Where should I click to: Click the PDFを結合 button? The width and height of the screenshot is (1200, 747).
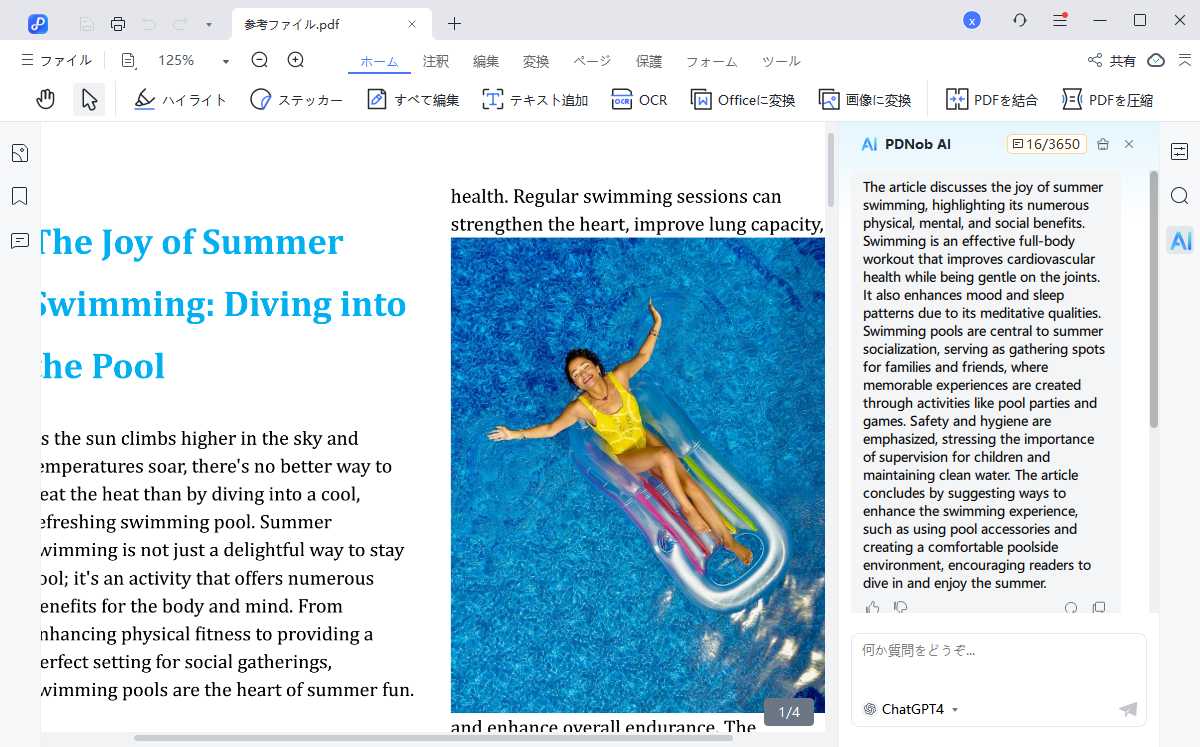click(x=992, y=100)
